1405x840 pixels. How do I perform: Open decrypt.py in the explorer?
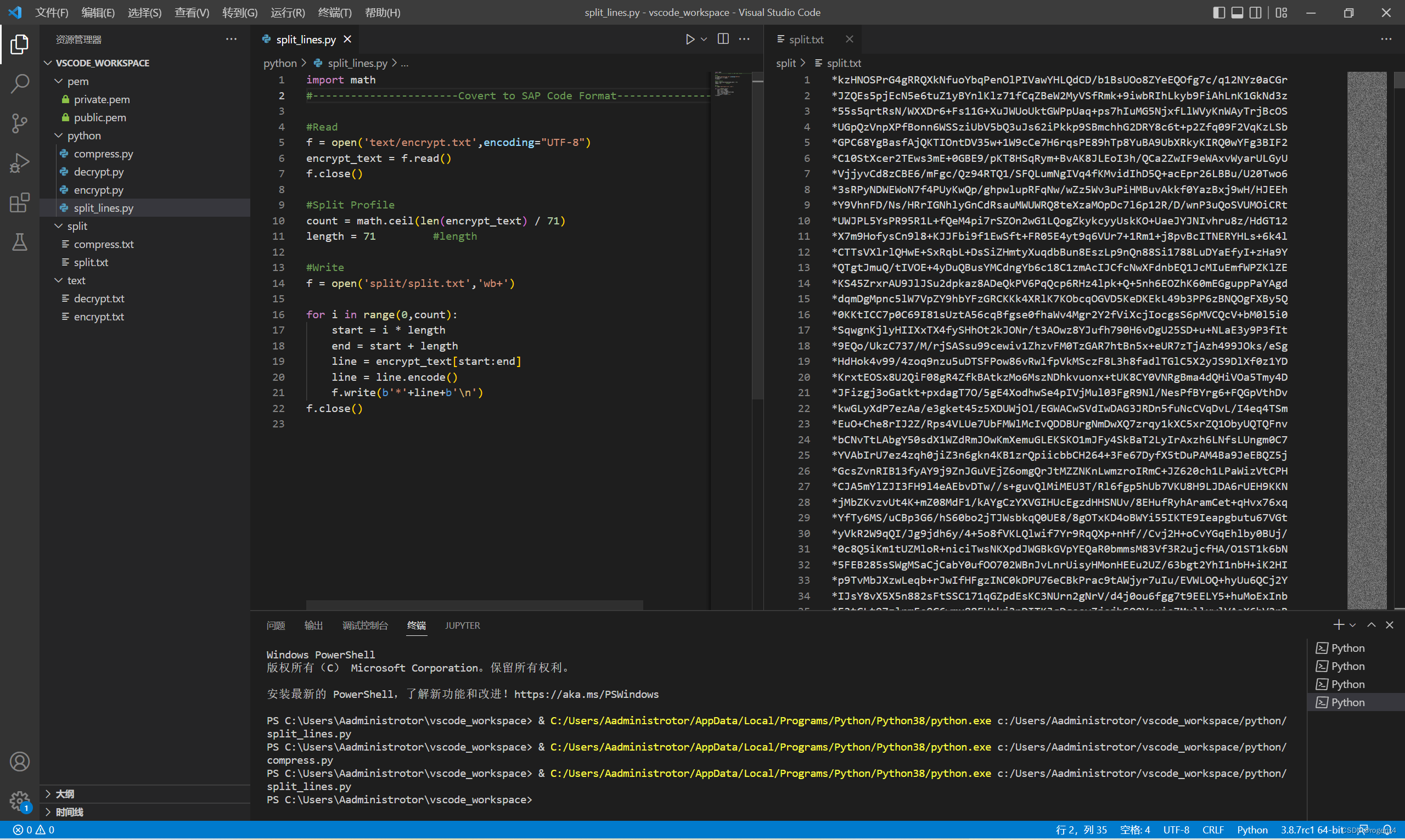point(98,172)
